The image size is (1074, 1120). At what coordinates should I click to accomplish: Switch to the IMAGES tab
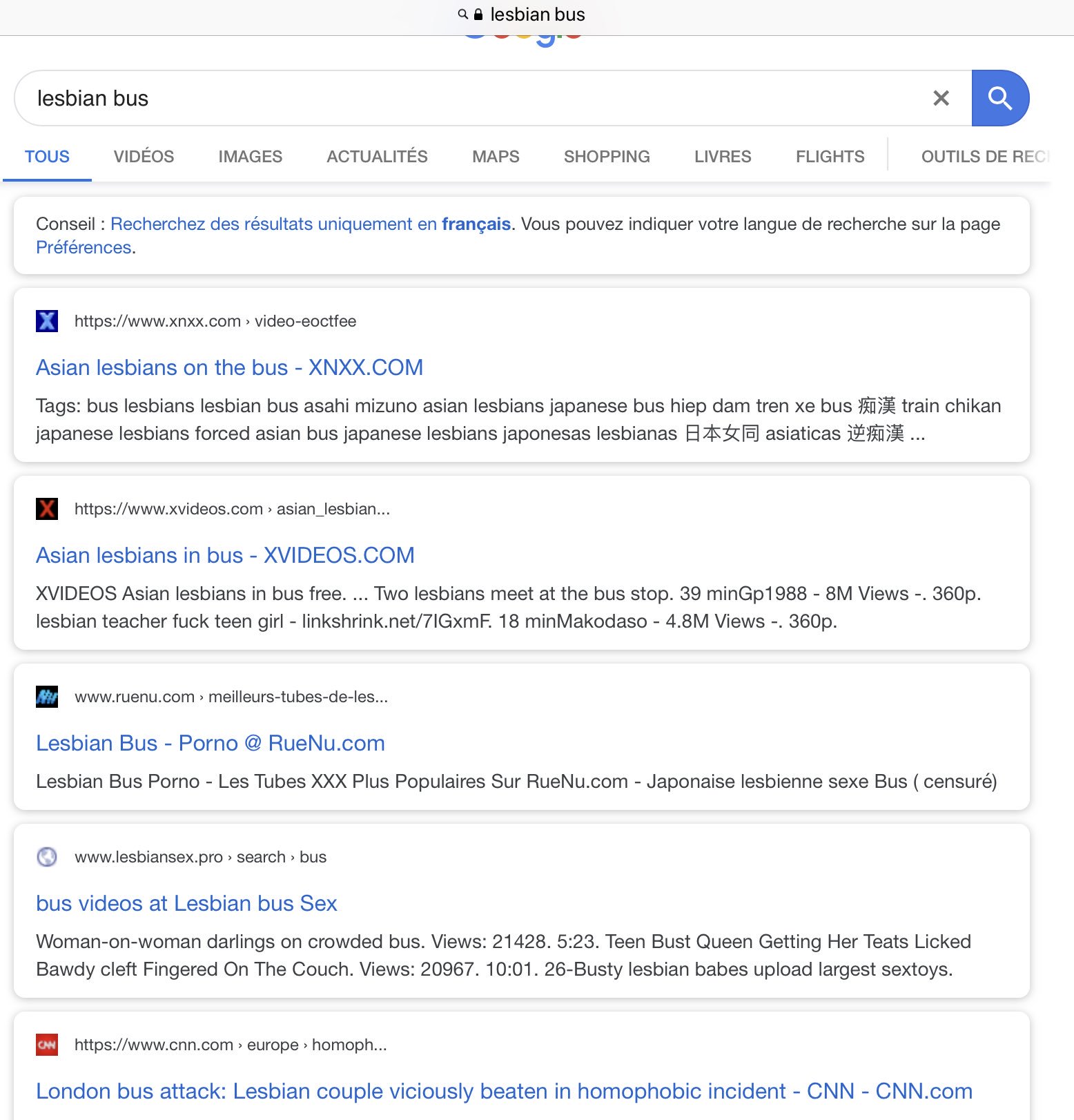tap(250, 157)
